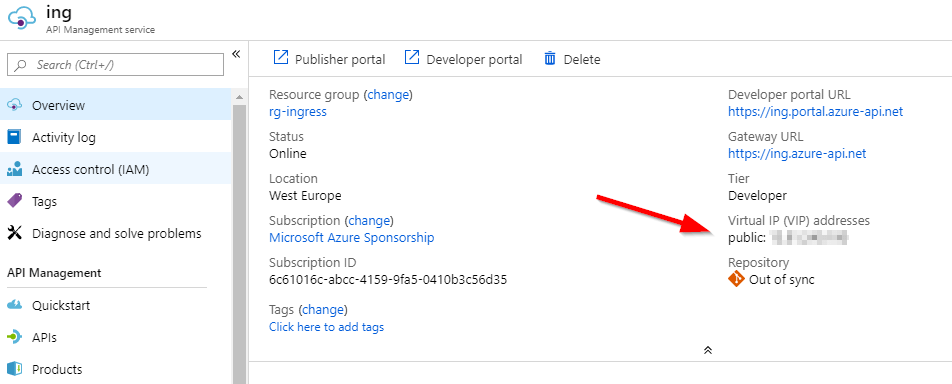The width and height of the screenshot is (952, 384).
Task: Change the Subscription
Action: 369,221
